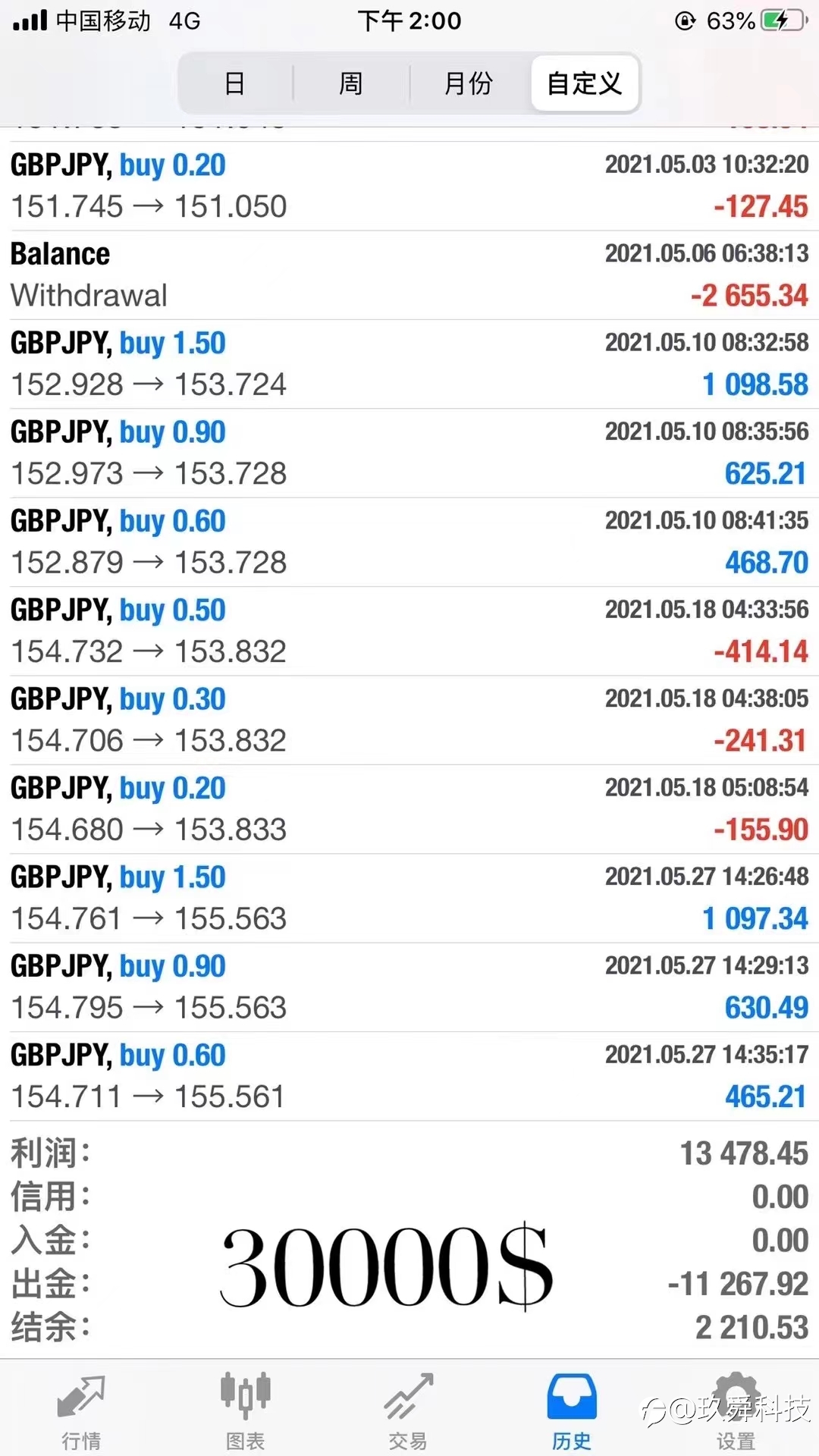
Task: Select the 自定义 custom period segment
Action: point(584,83)
